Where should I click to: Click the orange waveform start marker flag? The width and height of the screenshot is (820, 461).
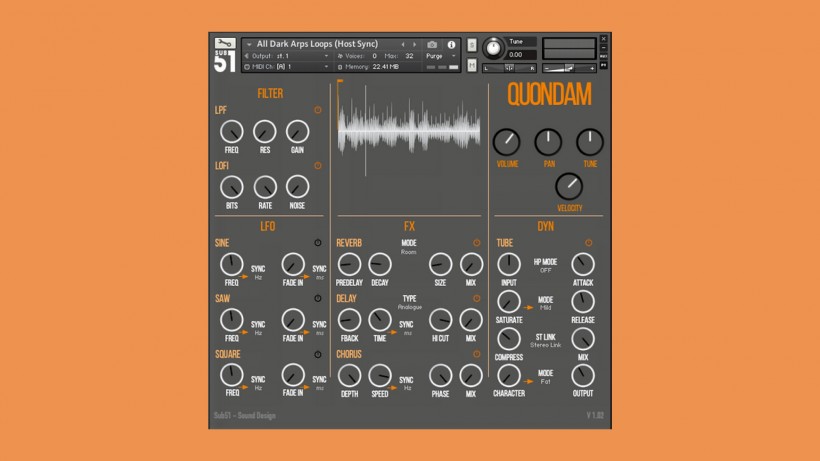[340, 82]
